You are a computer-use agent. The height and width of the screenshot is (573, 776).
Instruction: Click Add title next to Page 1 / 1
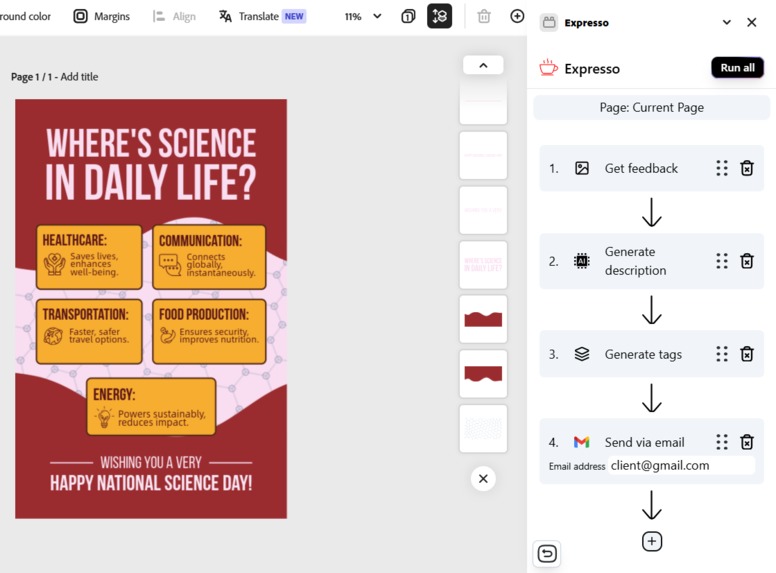79,77
